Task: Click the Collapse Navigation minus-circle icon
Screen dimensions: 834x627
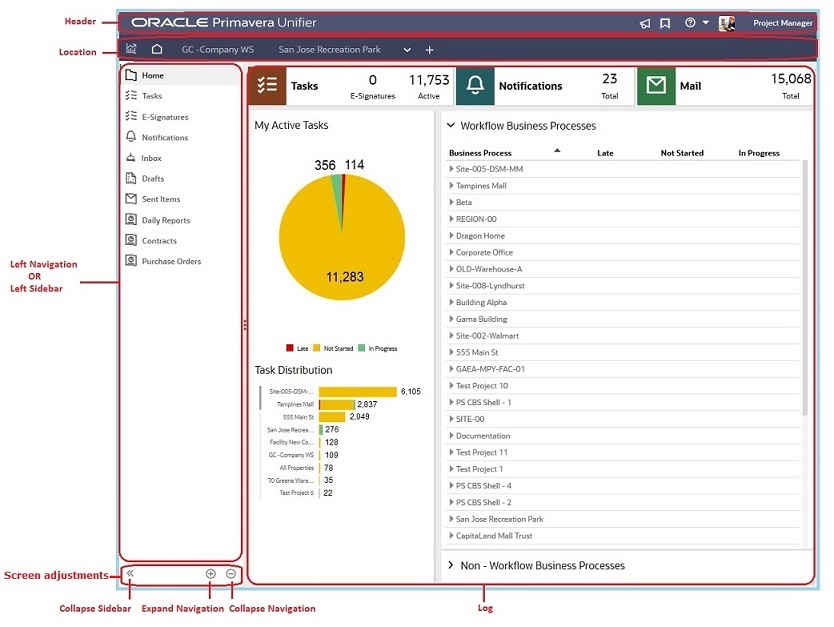Action: click(231, 574)
